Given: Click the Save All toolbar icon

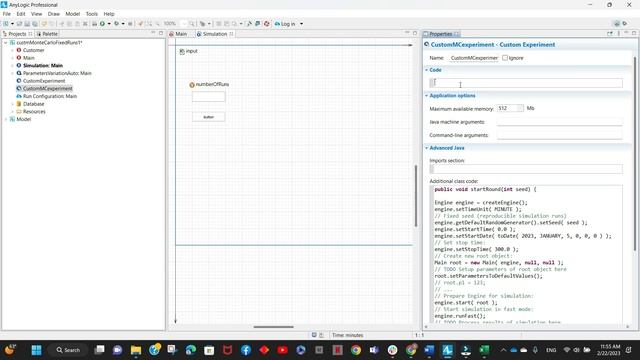Looking at the screenshot, I should [35, 24].
